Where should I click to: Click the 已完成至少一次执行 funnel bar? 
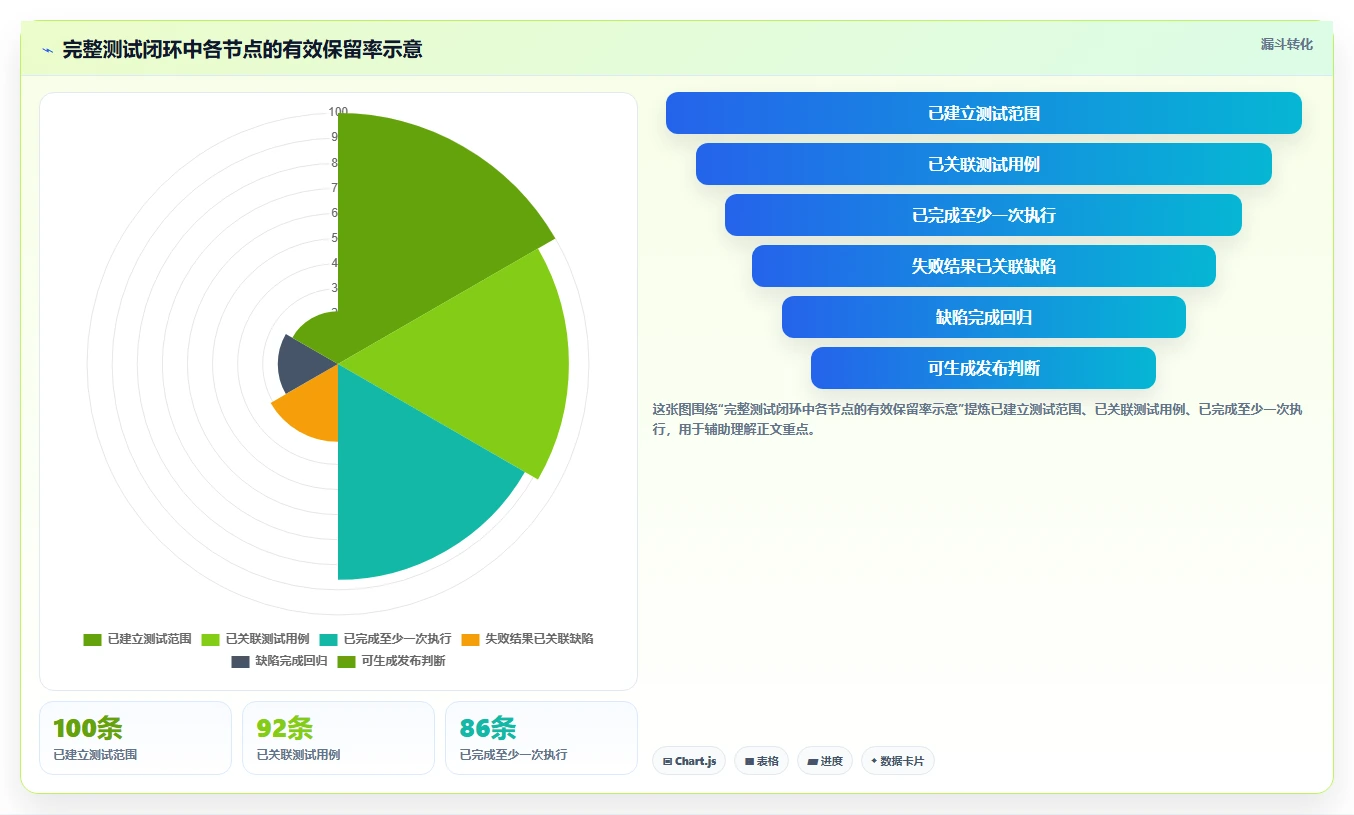tap(984, 215)
